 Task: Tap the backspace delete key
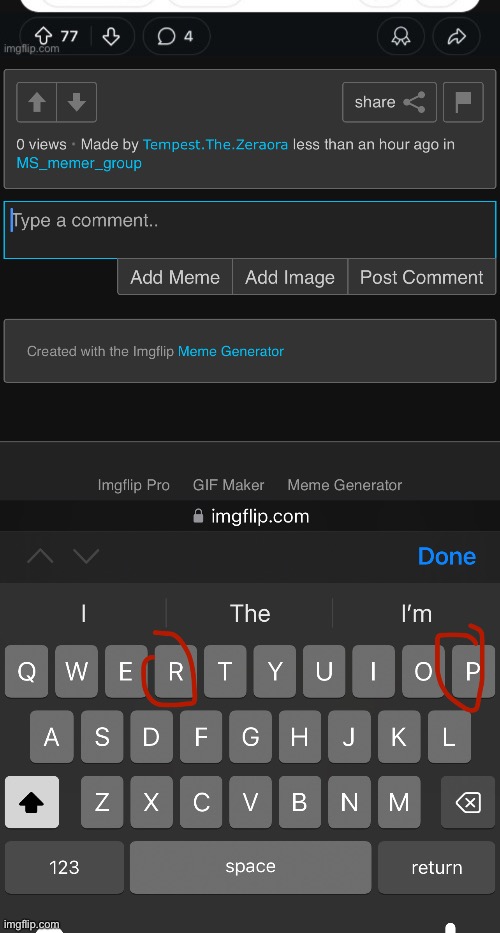[468, 803]
